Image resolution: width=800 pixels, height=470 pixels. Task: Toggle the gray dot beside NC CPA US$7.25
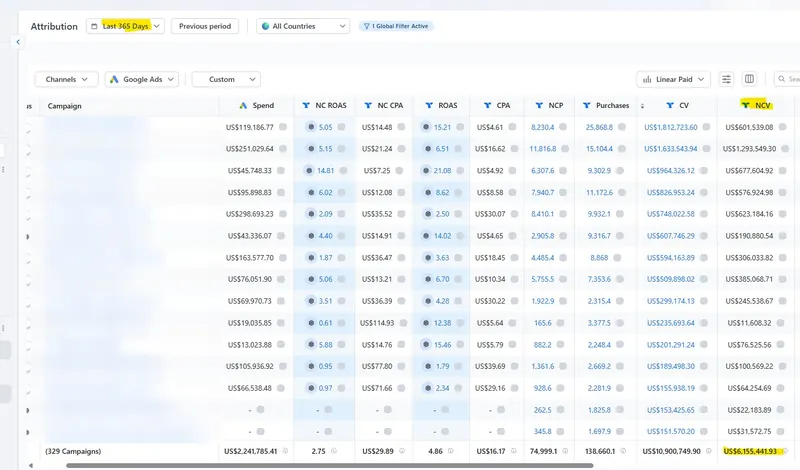pyautogui.click(x=399, y=170)
